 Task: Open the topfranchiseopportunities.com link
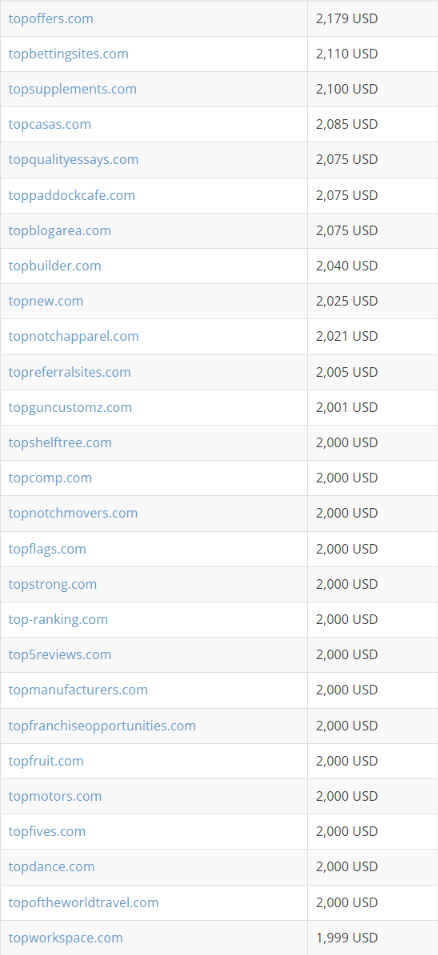tap(102, 726)
